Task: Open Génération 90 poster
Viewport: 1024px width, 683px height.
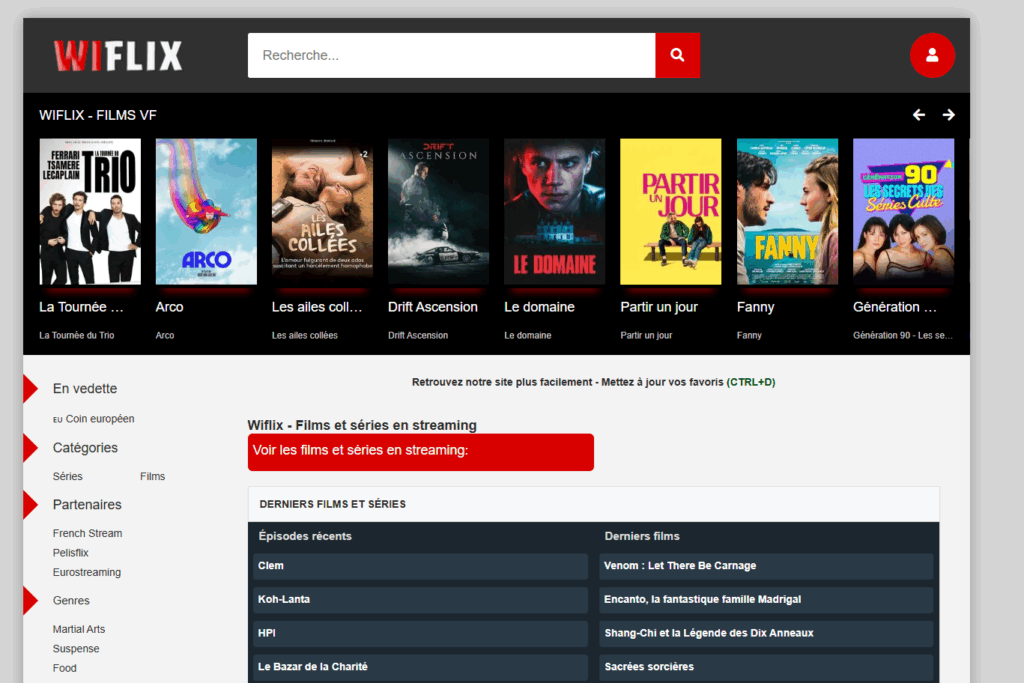Action: coord(903,212)
